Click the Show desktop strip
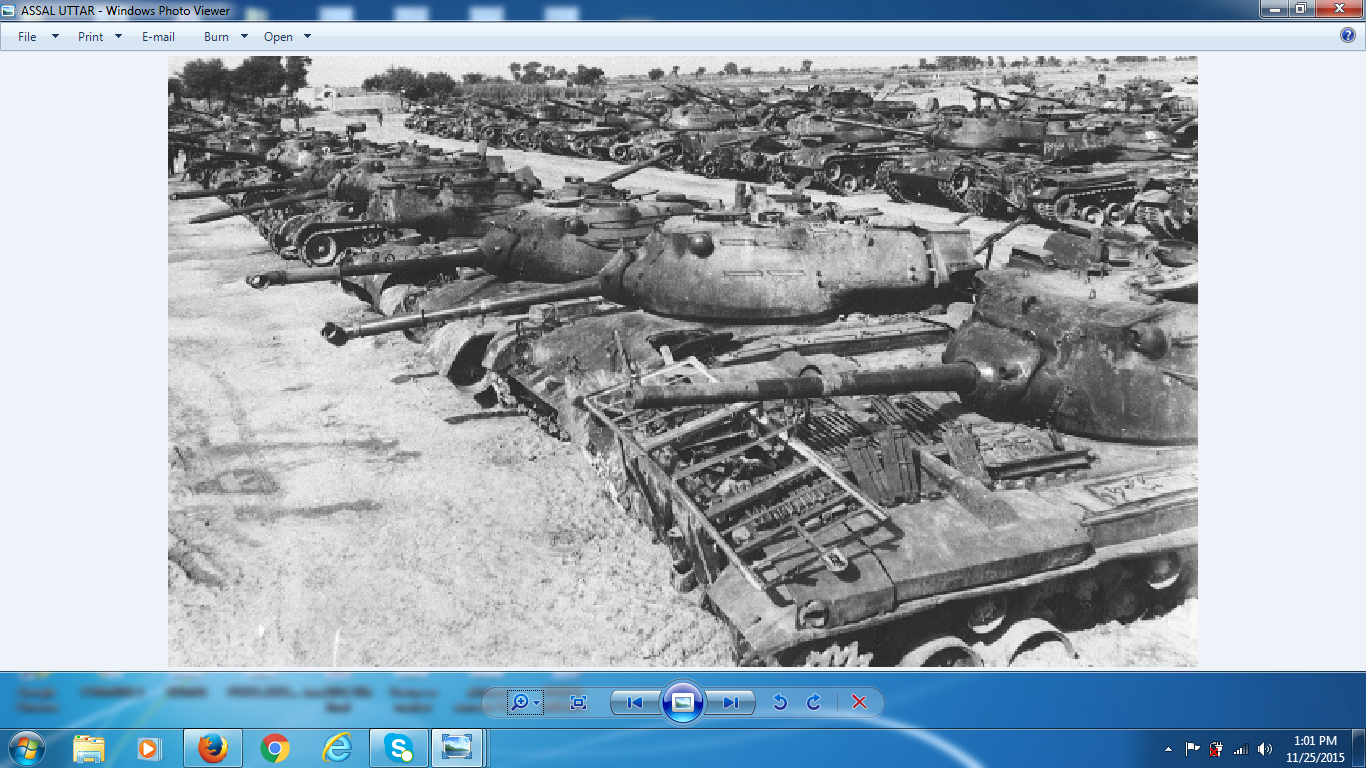Image resolution: width=1366 pixels, height=768 pixels. 1360,748
